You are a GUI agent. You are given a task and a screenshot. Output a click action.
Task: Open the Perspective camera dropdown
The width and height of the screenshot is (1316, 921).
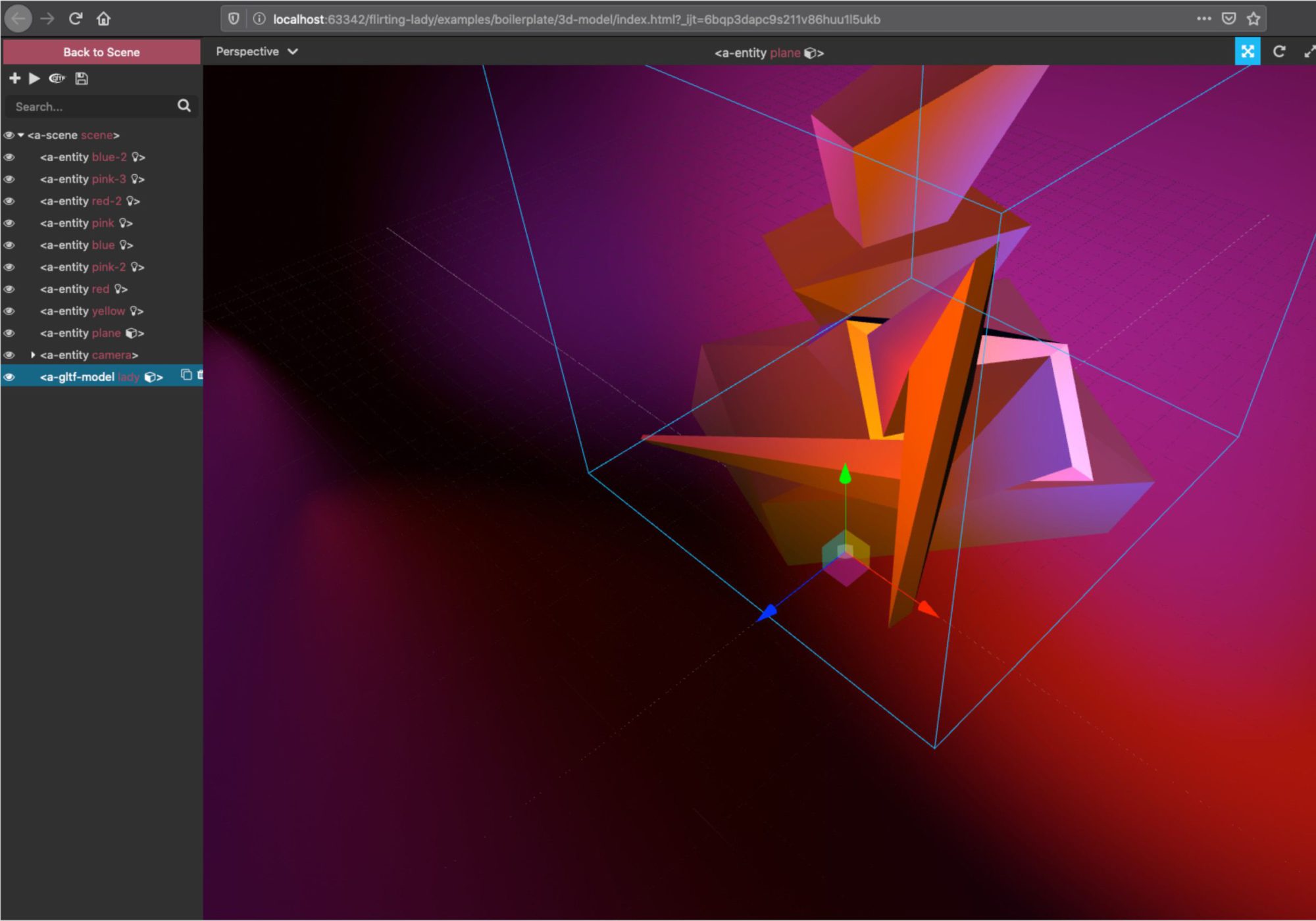[257, 51]
